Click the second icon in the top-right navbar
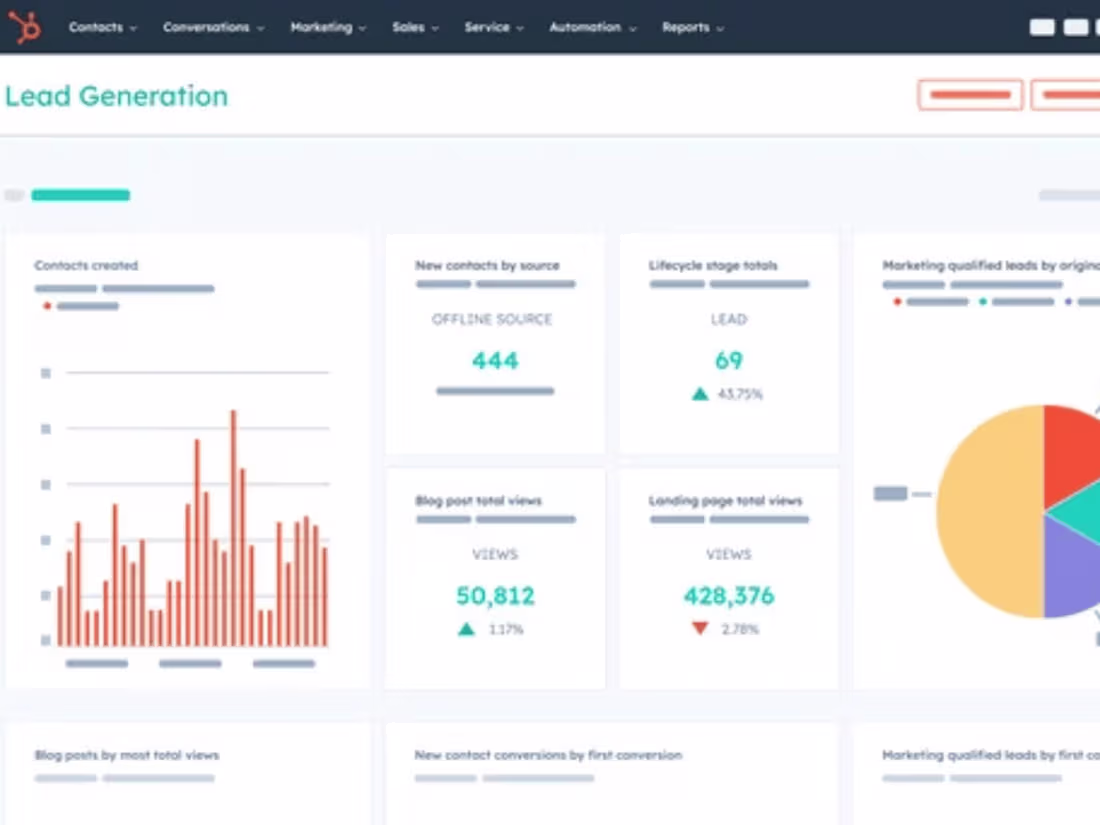Screen dimensions: 1100x825 1075,26
